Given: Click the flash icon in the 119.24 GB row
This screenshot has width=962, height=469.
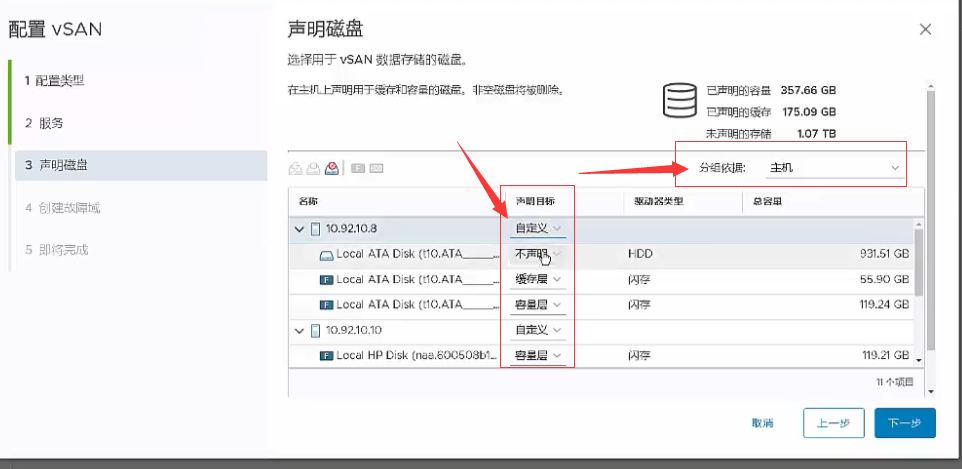Looking at the screenshot, I should click(326, 305).
